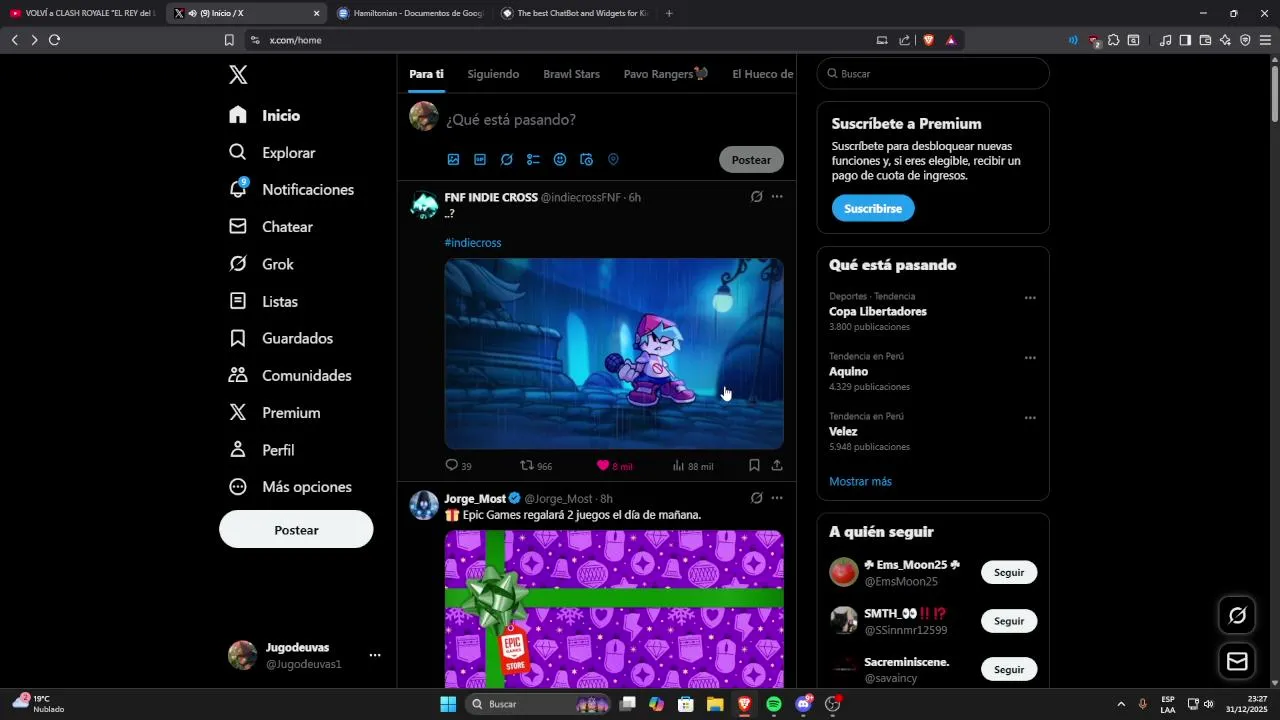The image size is (1280, 720).
Task: Switch to the Pavo Rangers tab
Action: tap(666, 74)
